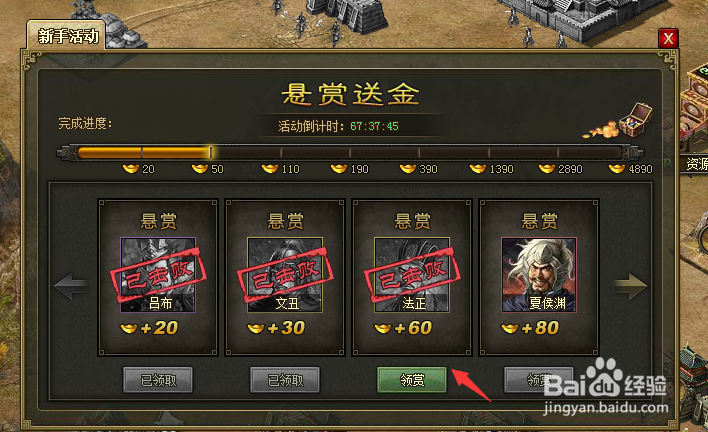Click gold ingot beside +60 reward
The image size is (708, 432).
(383, 328)
